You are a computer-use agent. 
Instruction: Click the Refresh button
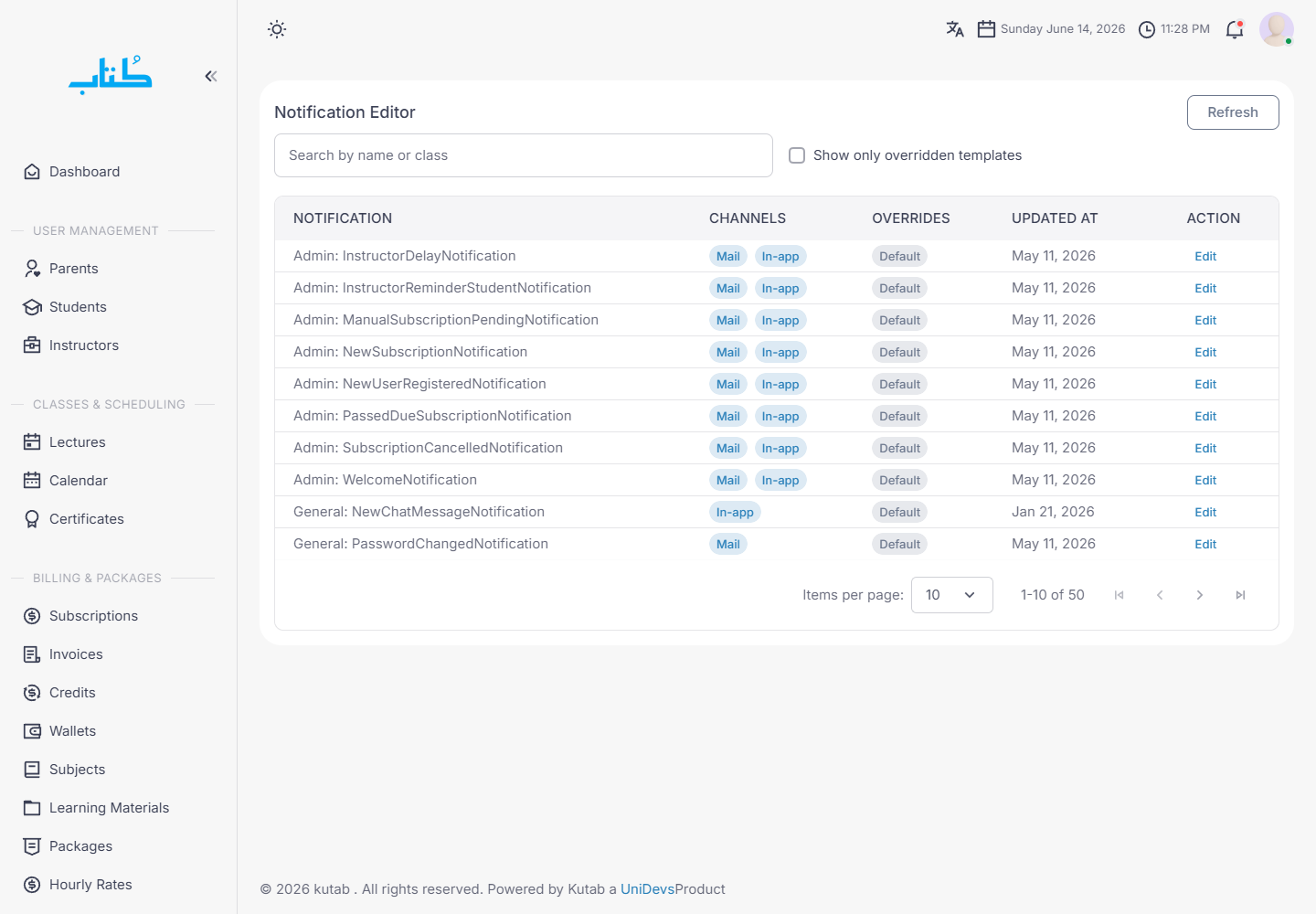[x=1233, y=112]
